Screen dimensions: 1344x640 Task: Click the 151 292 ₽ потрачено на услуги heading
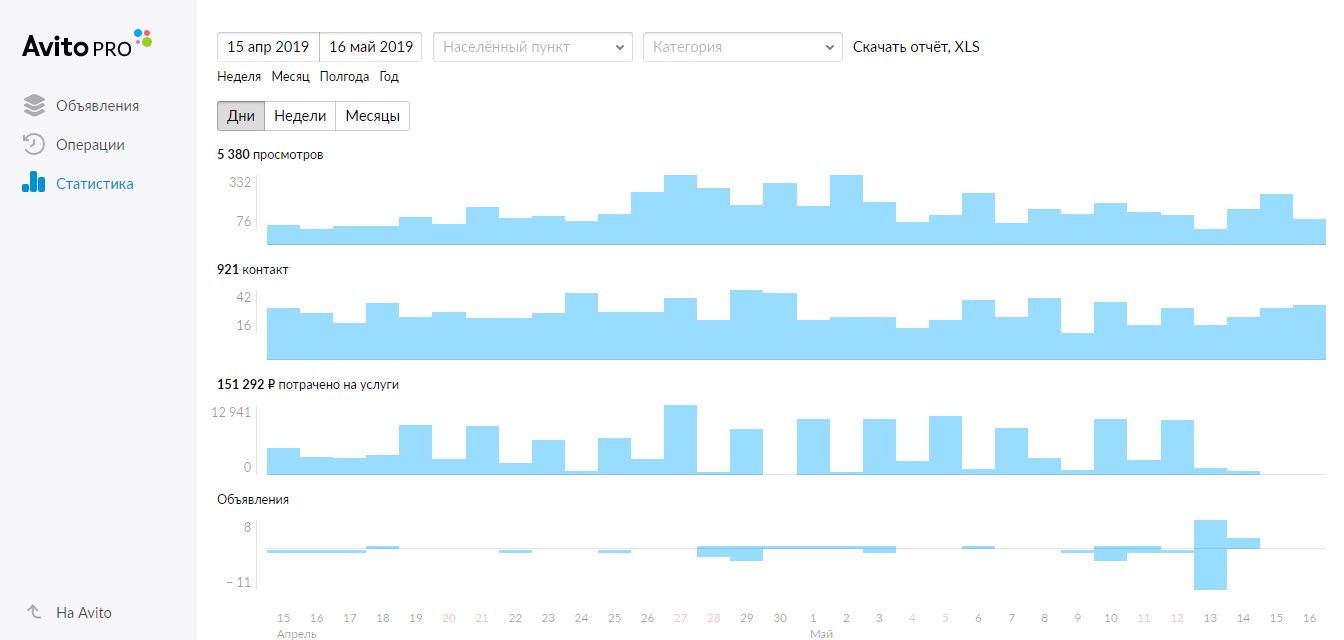(308, 384)
